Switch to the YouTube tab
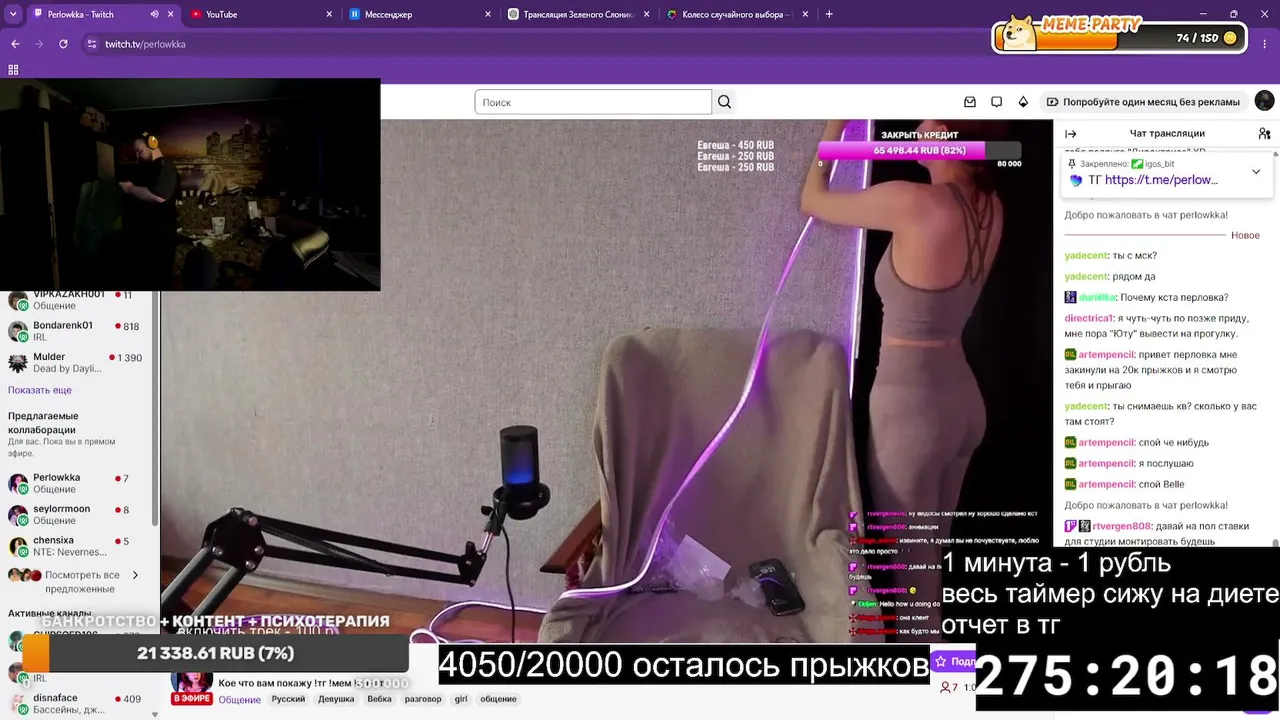The width and height of the screenshot is (1280, 720). coord(262,14)
